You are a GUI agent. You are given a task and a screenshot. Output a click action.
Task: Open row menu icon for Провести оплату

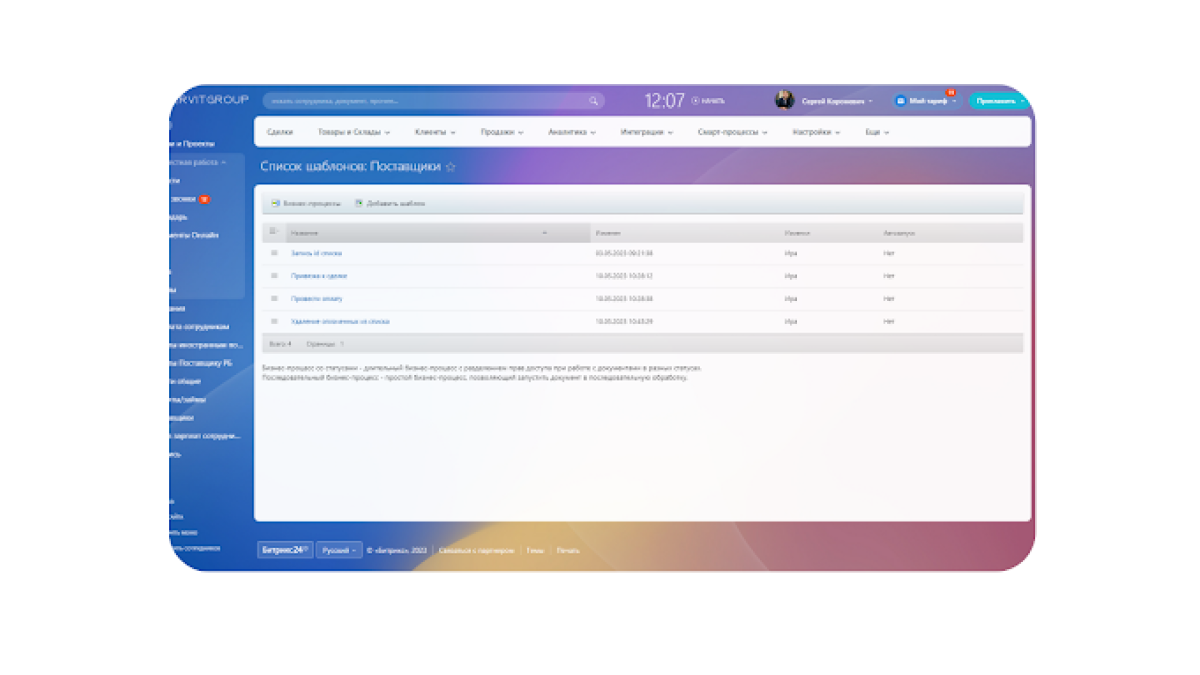[274, 299]
